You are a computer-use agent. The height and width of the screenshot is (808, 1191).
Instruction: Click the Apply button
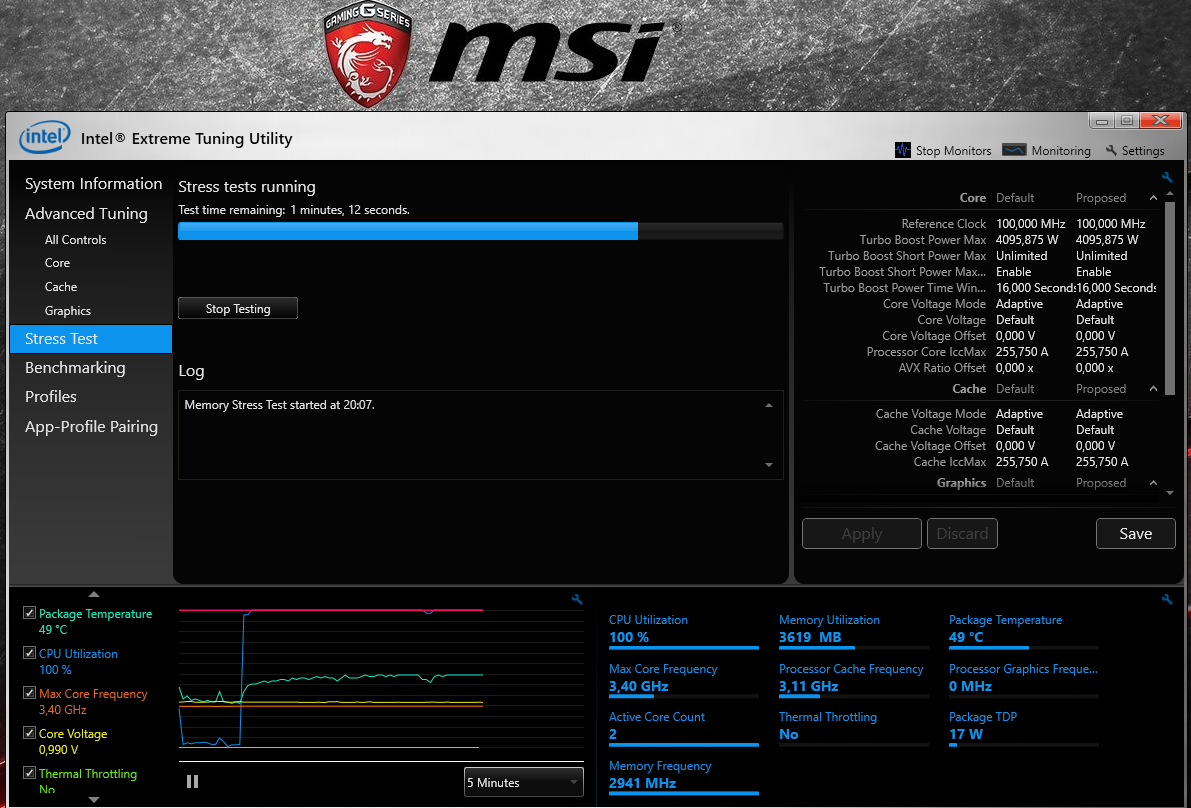(861, 534)
